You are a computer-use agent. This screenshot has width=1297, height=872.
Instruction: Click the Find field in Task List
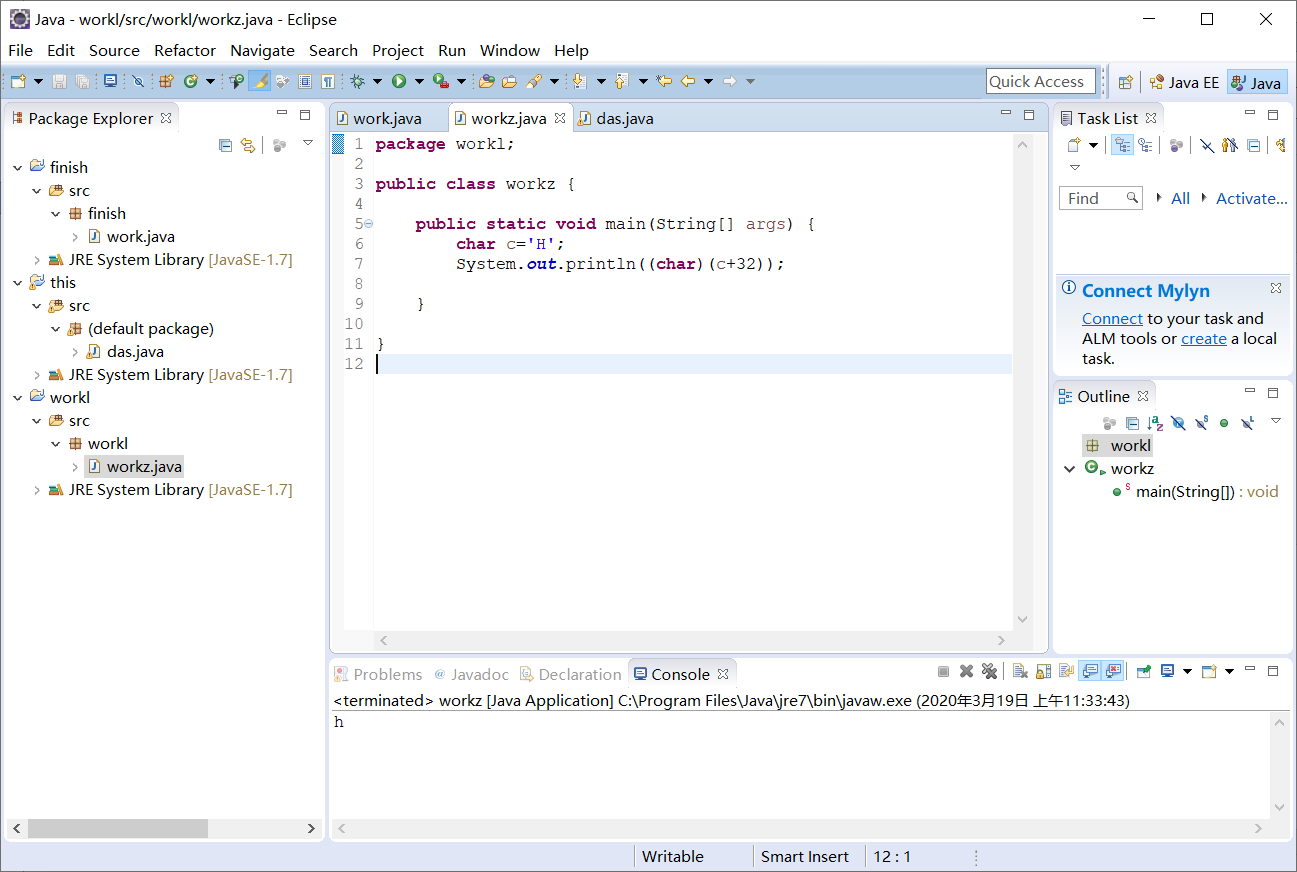pos(1091,198)
